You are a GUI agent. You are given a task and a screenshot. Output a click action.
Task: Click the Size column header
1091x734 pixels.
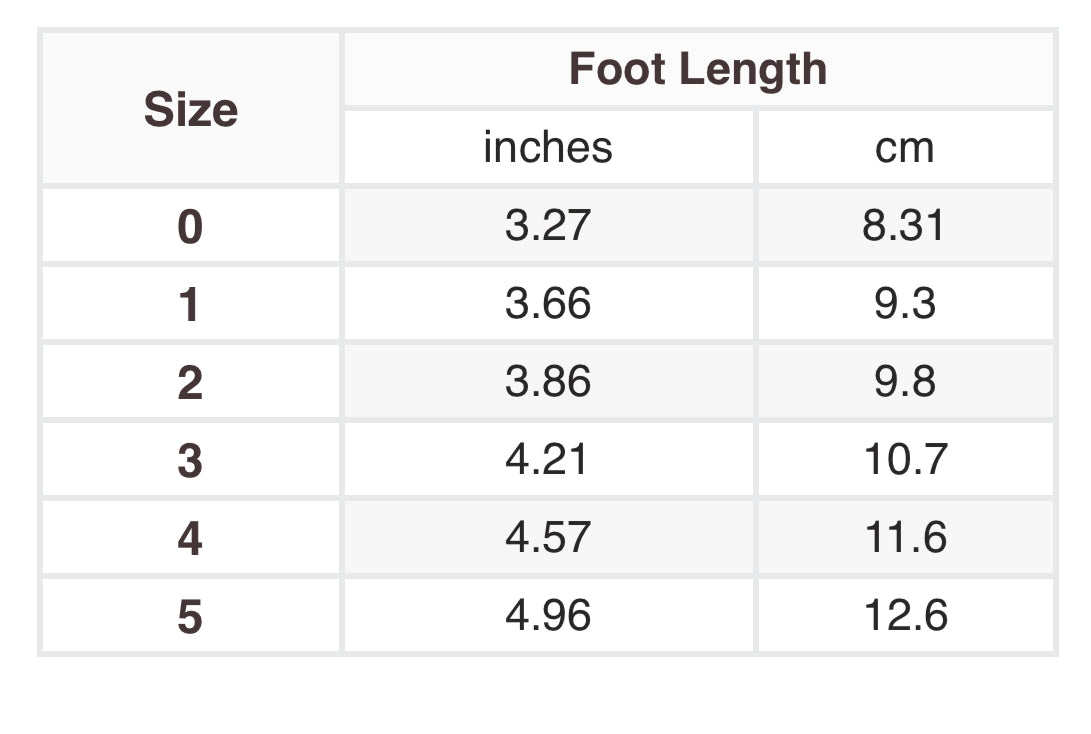coord(190,109)
